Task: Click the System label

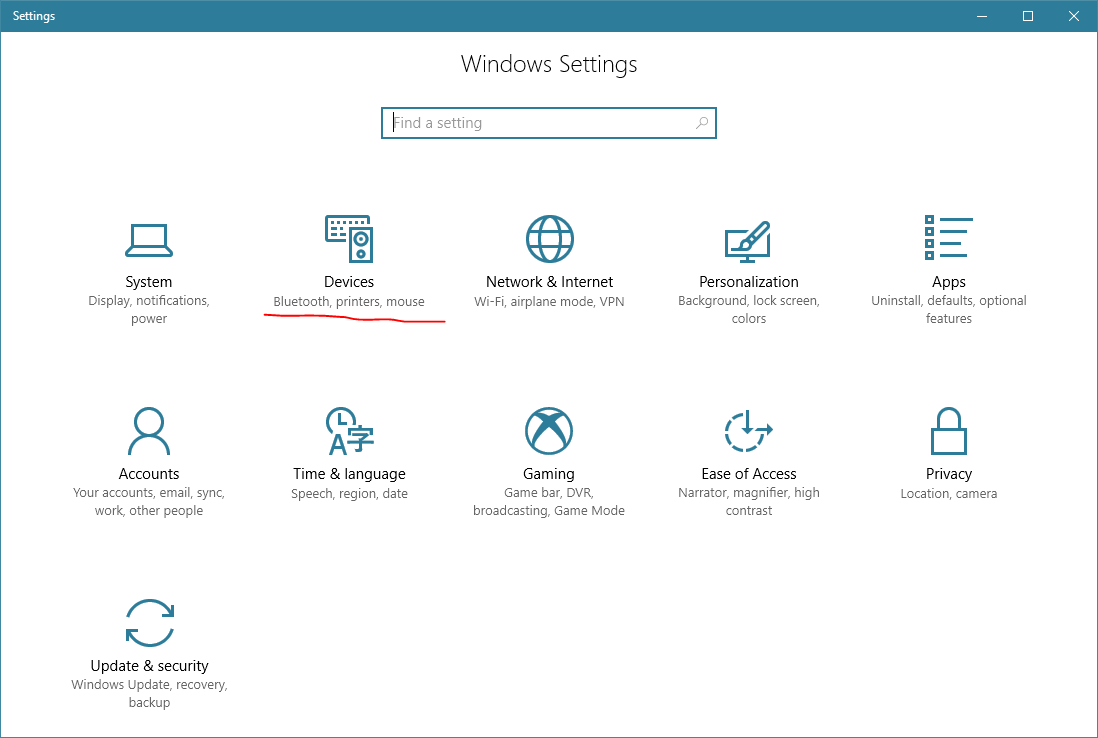Action: [148, 281]
